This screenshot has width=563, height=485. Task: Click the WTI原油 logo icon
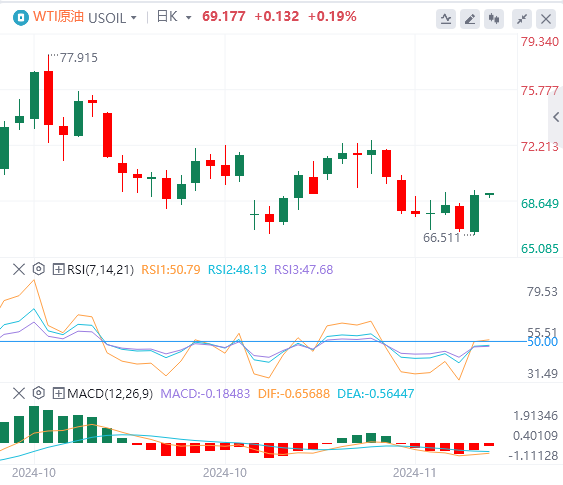coord(20,17)
